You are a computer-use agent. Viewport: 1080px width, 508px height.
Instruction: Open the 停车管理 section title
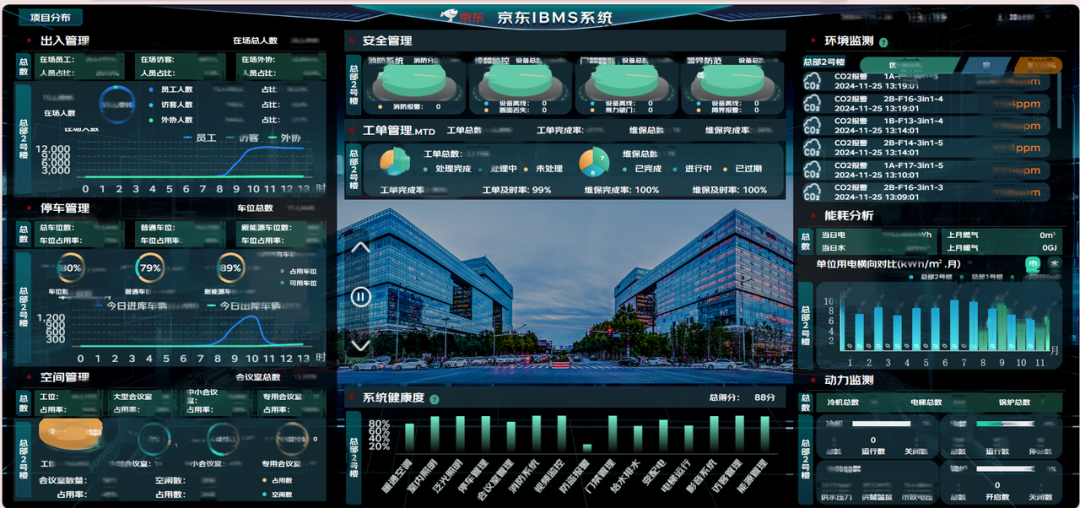[x=65, y=208]
